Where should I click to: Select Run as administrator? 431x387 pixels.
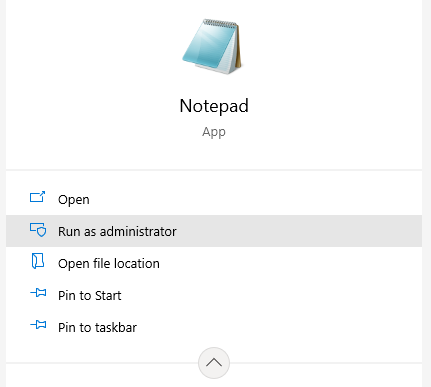(x=214, y=231)
